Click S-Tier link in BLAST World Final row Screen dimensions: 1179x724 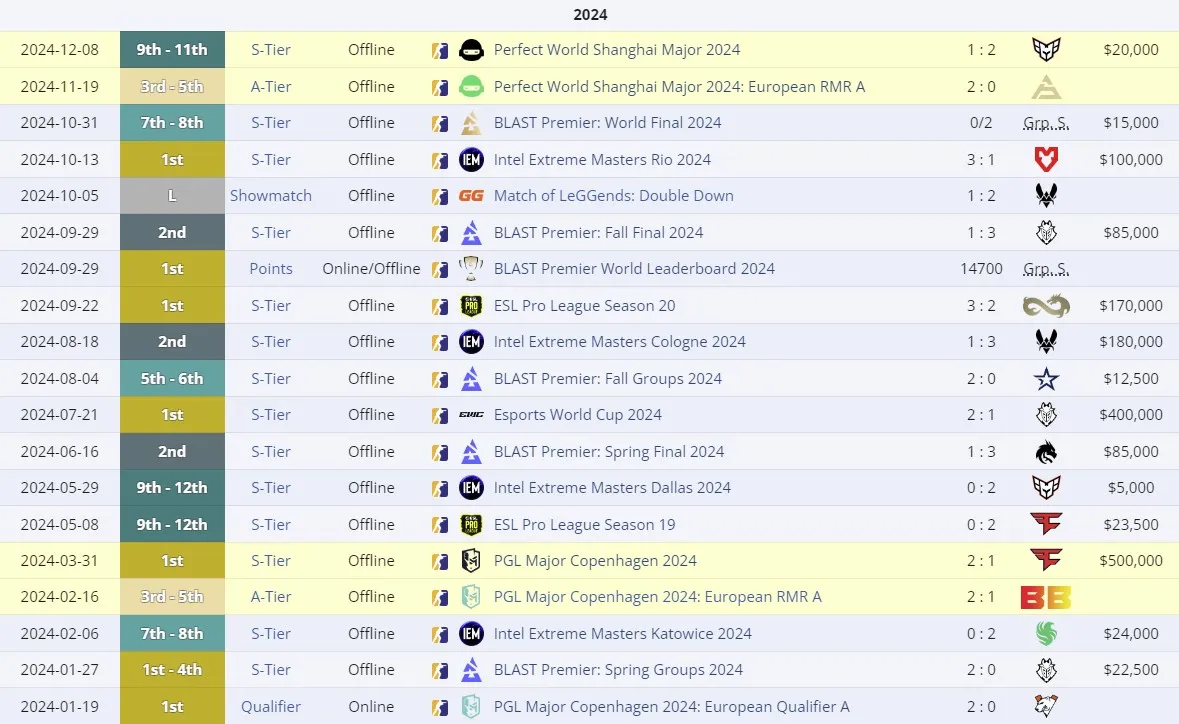[271, 123]
